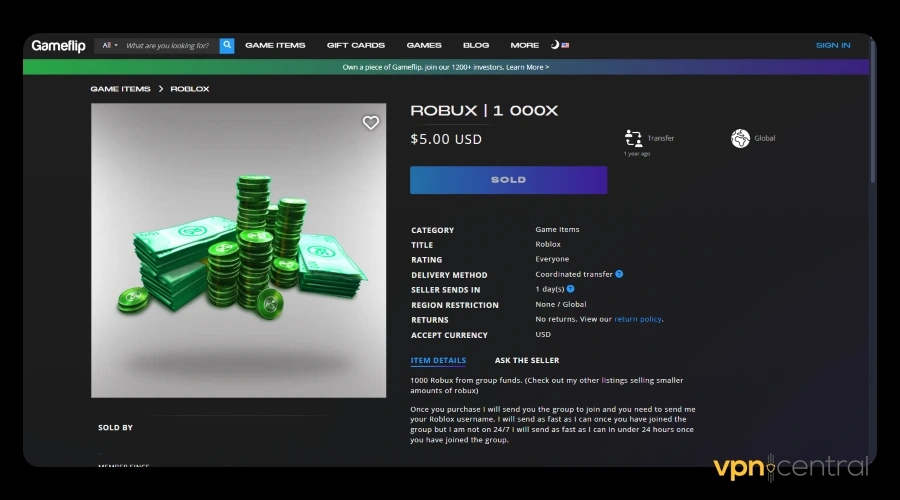
Task: Open GAME ITEMS in navigation bar
Action: [276, 45]
